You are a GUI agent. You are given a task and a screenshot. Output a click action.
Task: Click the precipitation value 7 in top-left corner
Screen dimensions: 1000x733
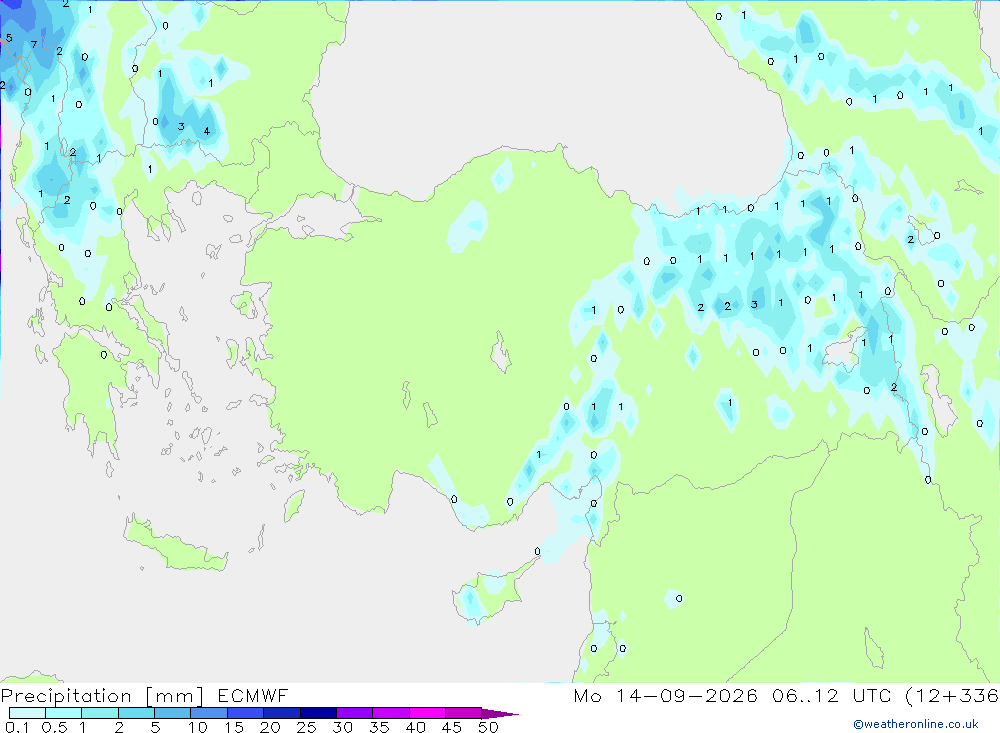click(34, 45)
